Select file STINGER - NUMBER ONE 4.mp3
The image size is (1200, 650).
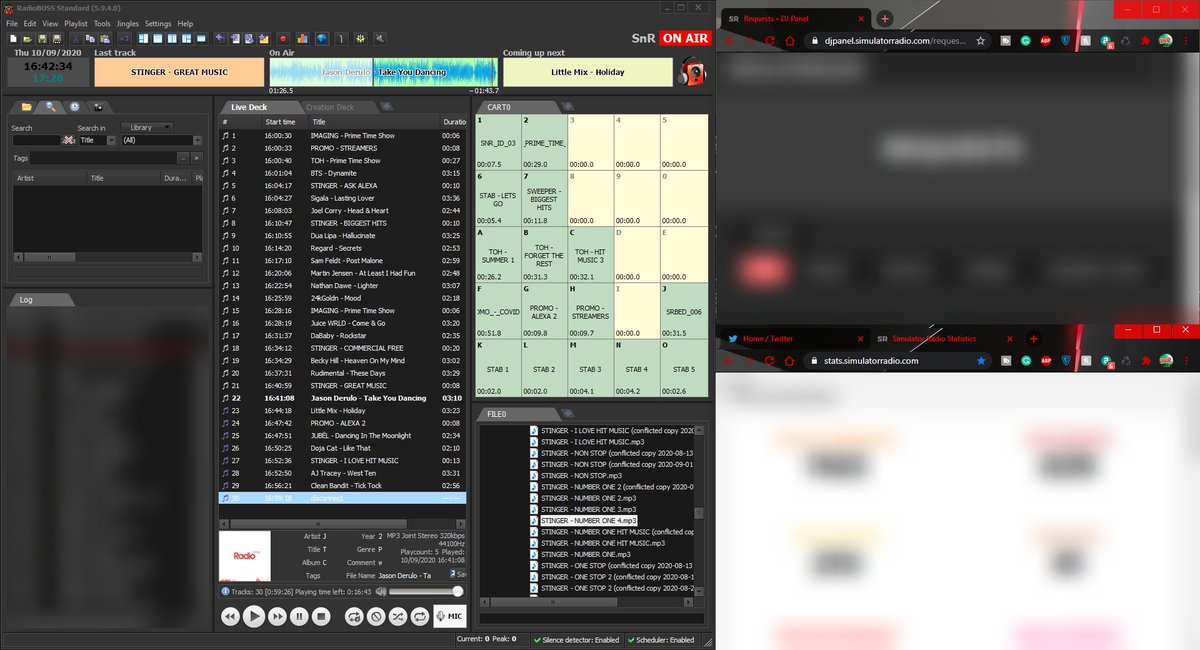(588, 520)
